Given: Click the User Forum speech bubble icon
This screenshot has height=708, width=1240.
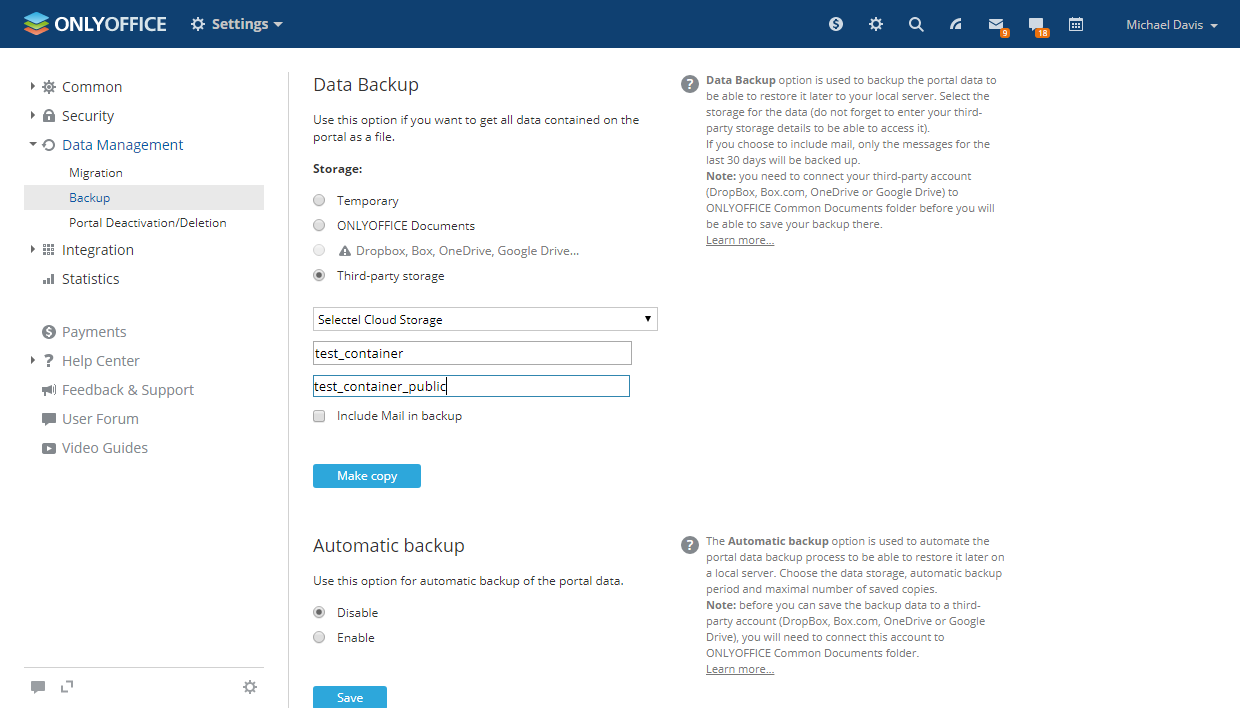Looking at the screenshot, I should (49, 419).
